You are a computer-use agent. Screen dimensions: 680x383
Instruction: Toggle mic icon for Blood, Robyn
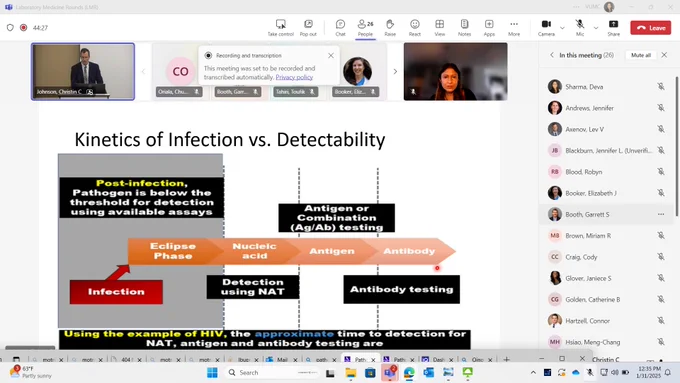click(660, 172)
